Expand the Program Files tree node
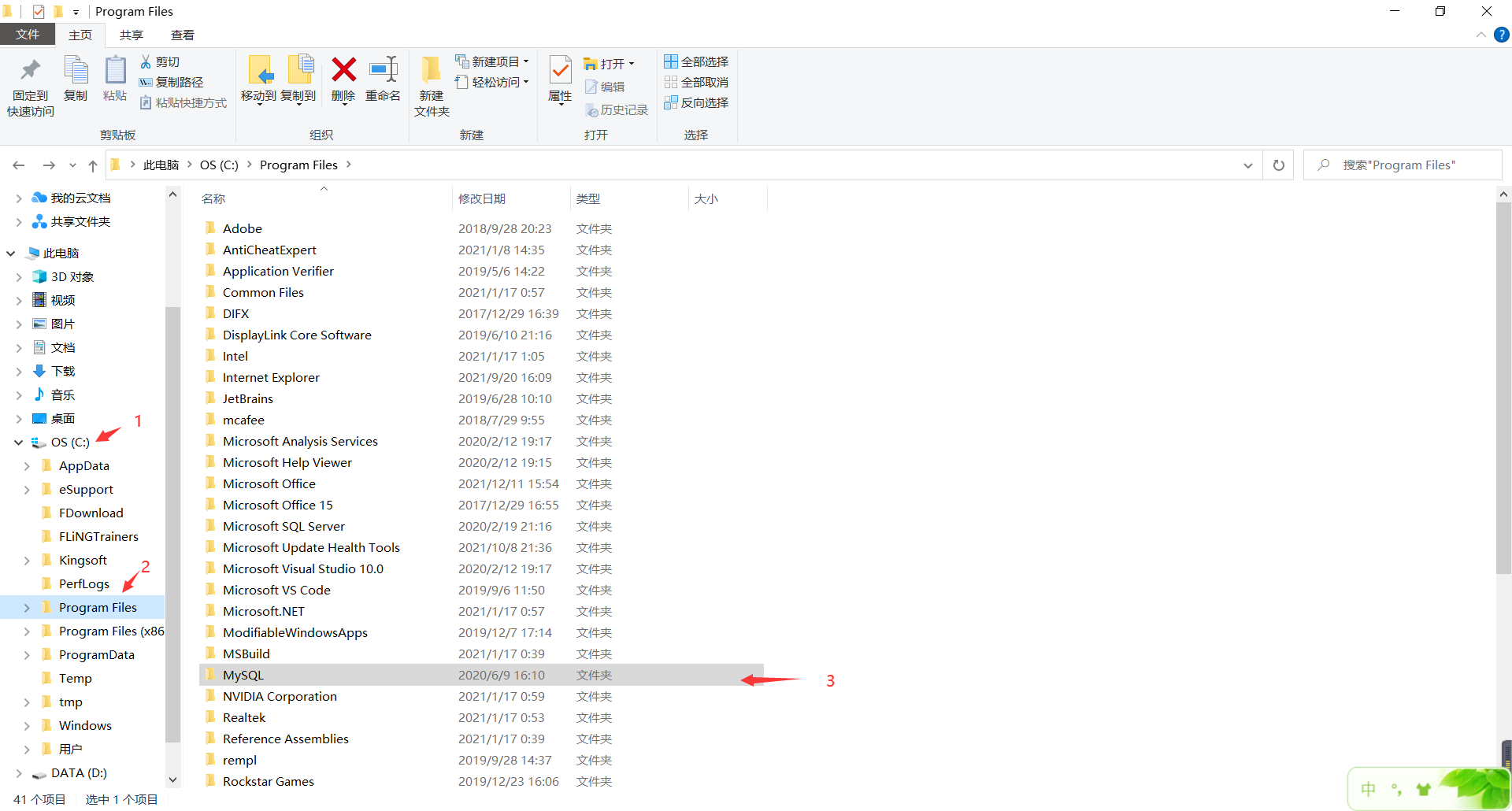The image size is (1512, 811). tap(27, 608)
